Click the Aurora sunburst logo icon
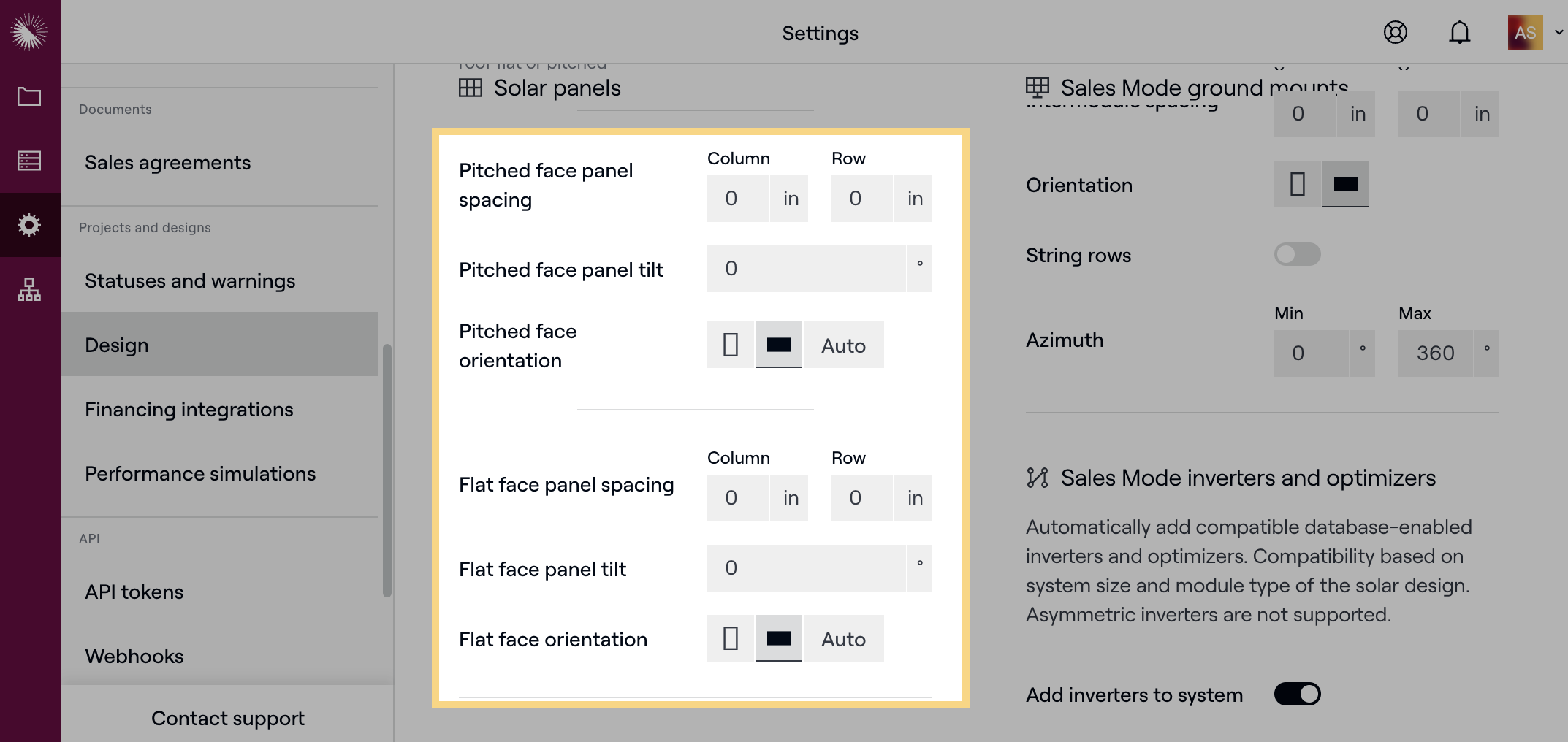1568x742 pixels. (x=29, y=31)
